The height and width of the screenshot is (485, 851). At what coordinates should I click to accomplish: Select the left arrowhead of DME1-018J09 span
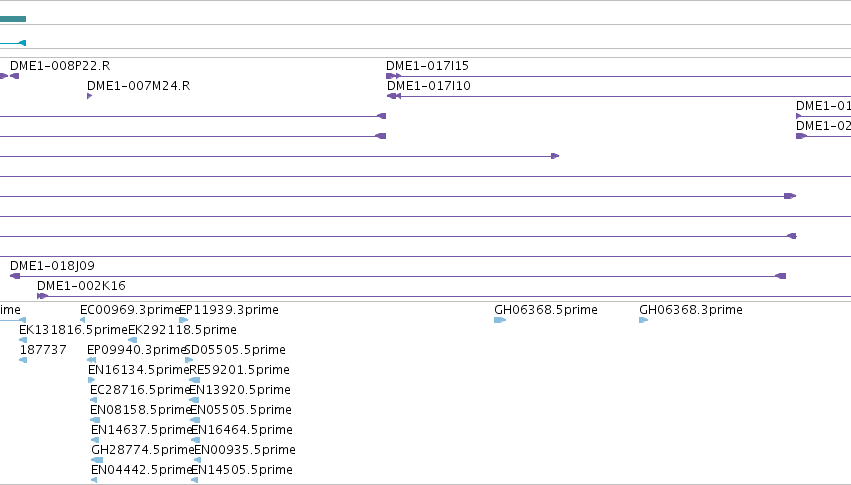pos(15,276)
